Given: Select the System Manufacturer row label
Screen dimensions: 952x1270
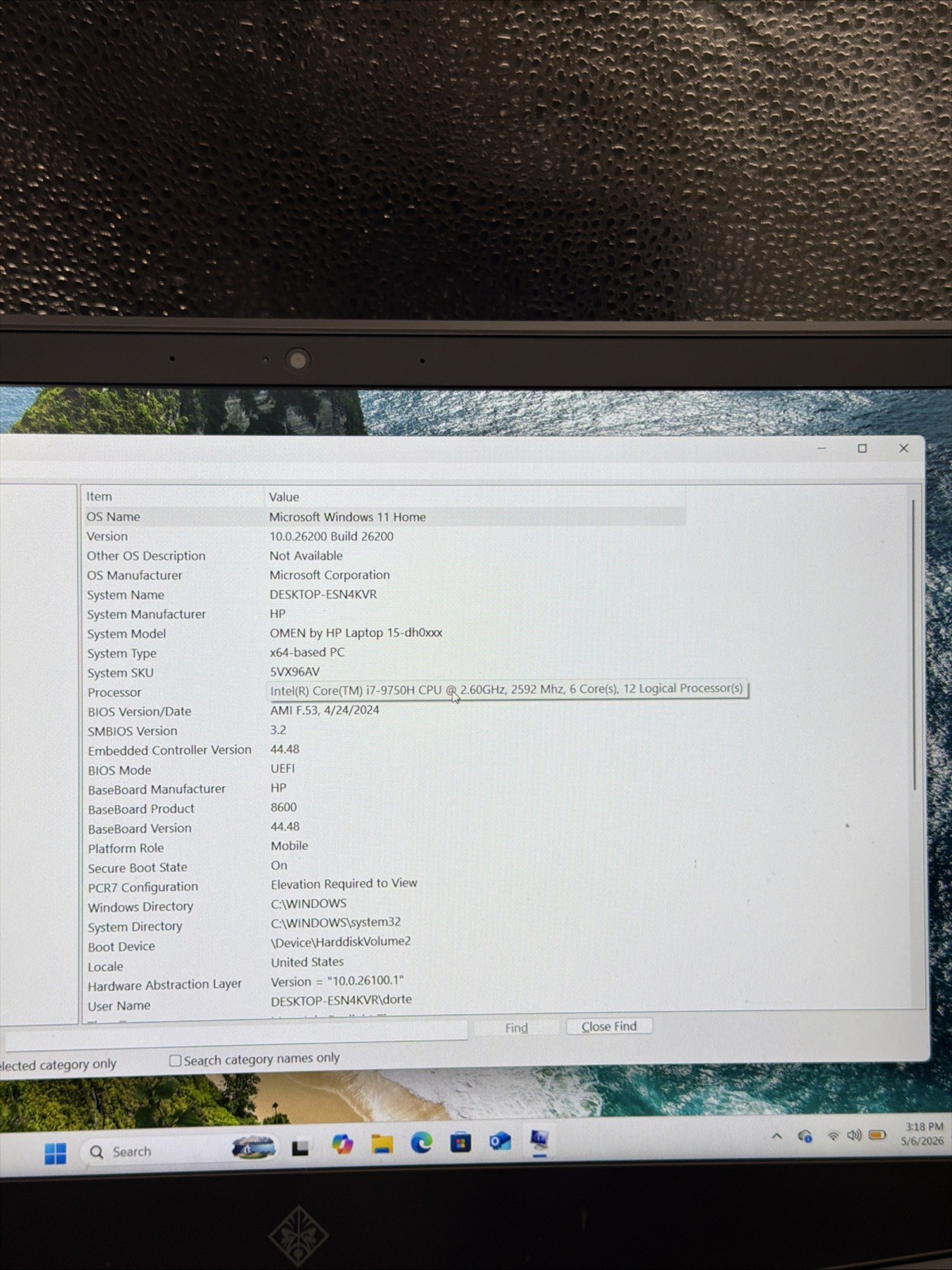Looking at the screenshot, I should [x=146, y=614].
